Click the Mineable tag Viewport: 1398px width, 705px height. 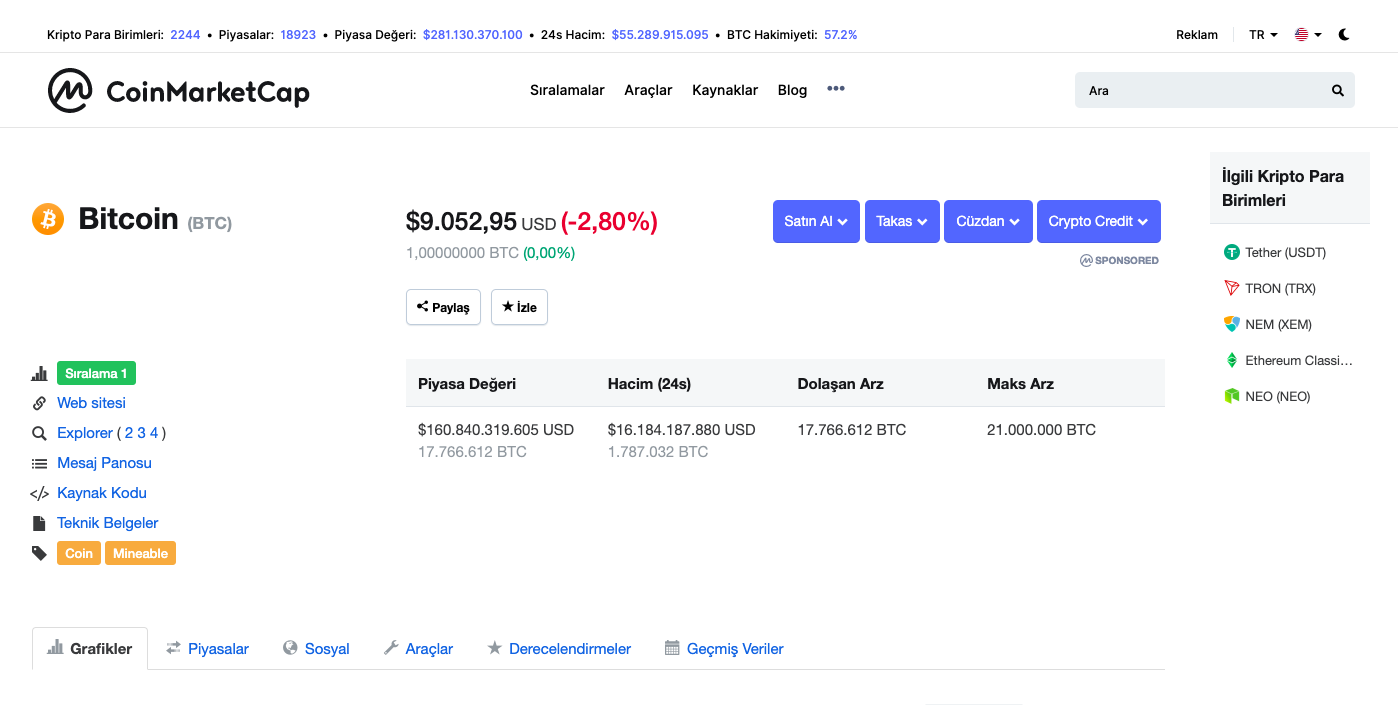140,553
